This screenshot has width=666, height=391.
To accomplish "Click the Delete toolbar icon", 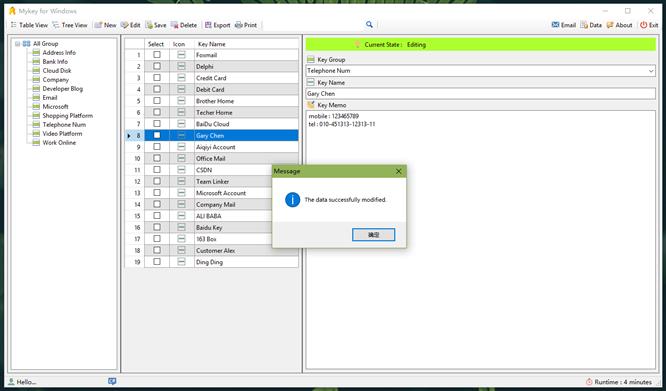I will pyautogui.click(x=175, y=25).
